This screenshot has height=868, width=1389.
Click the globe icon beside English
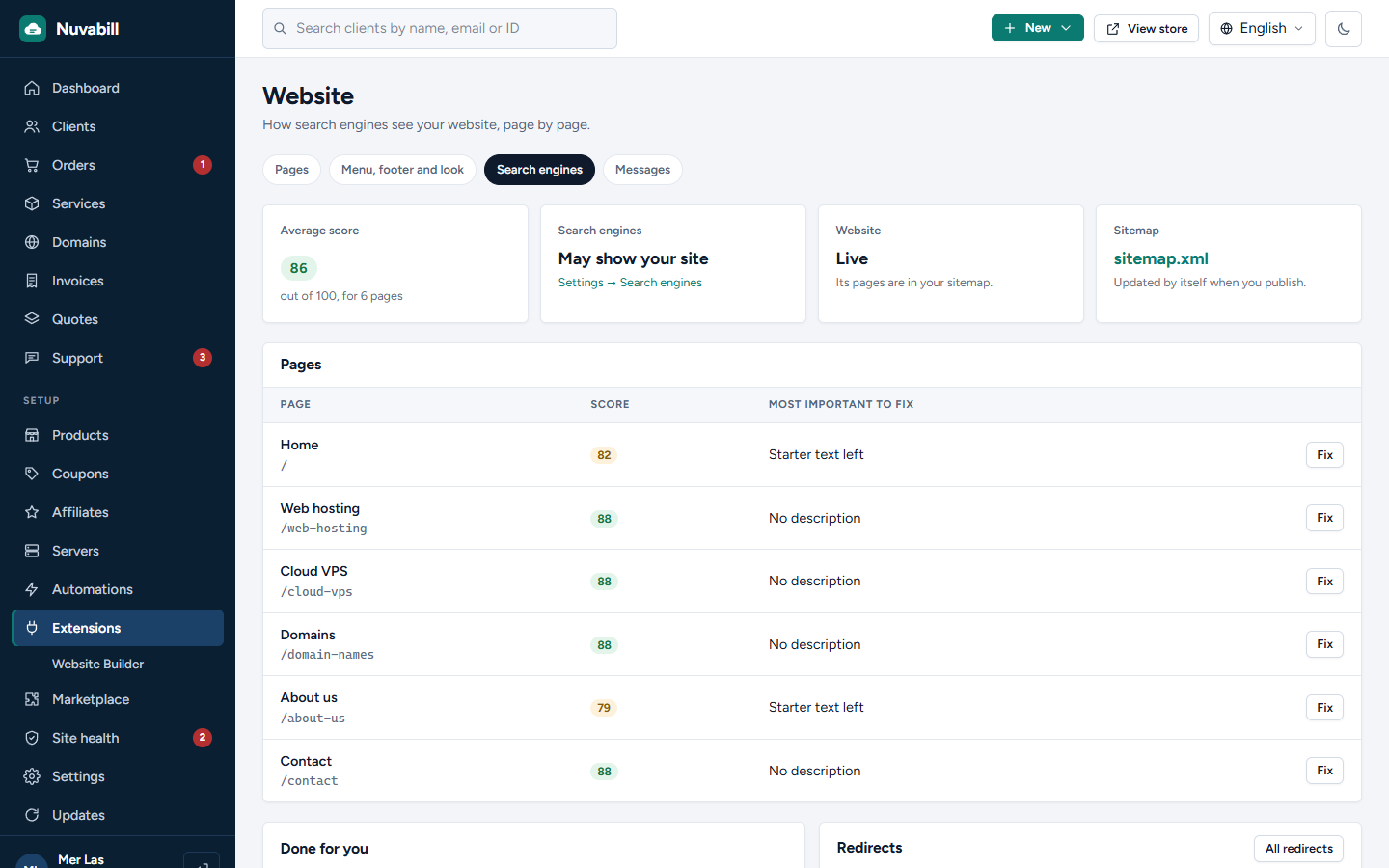coord(1227,29)
